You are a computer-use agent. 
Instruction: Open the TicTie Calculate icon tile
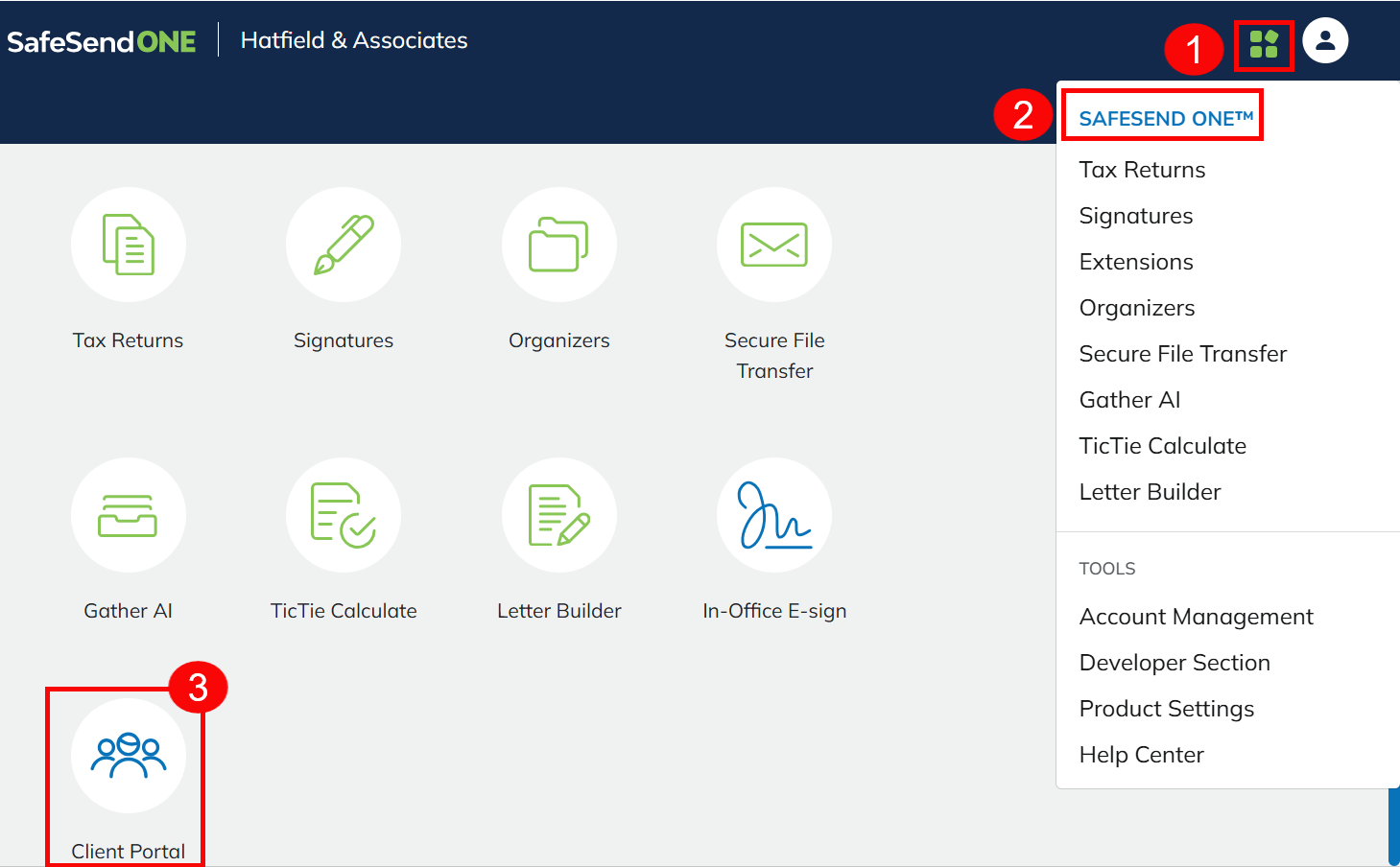[x=344, y=515]
